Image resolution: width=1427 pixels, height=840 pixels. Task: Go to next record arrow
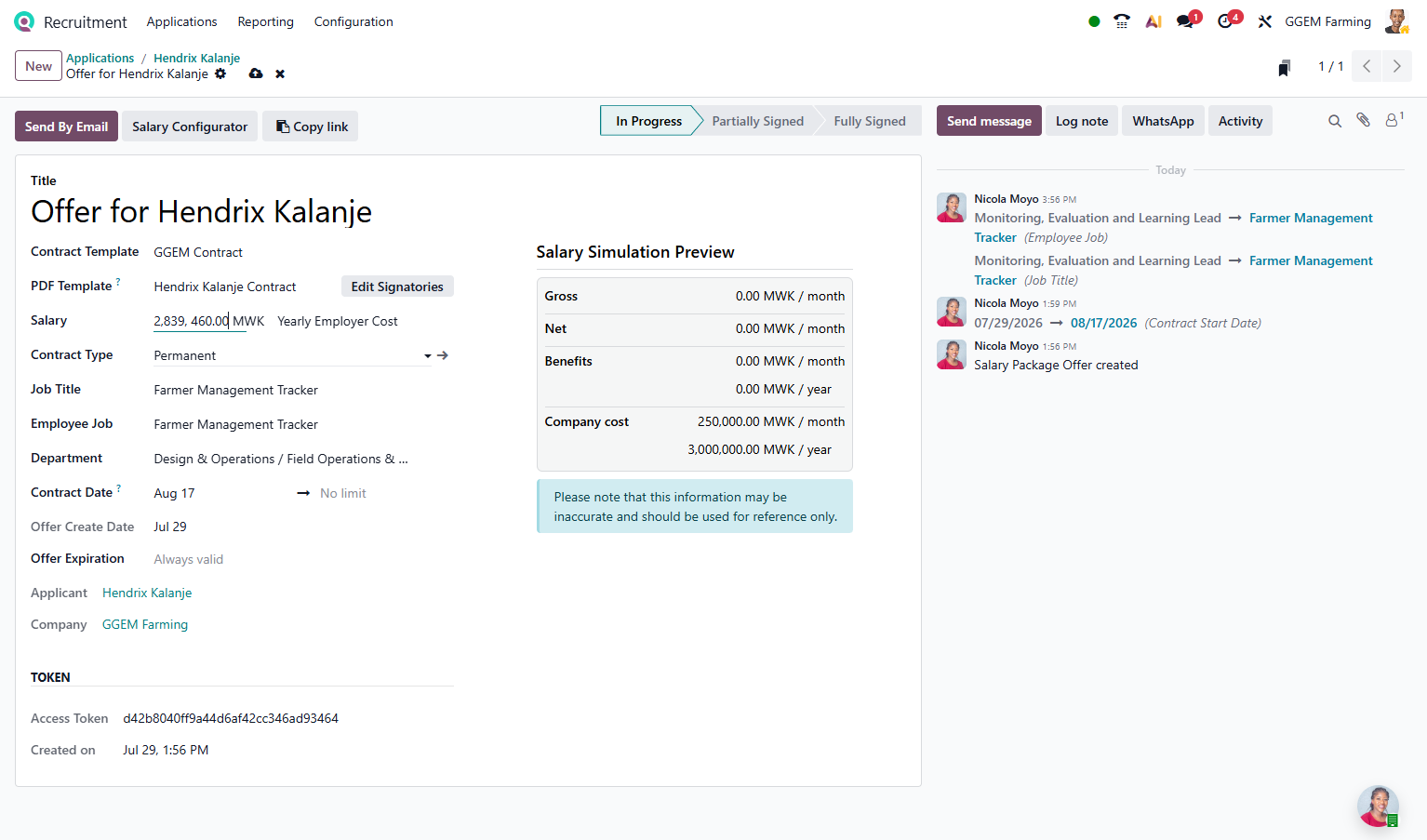1397,66
